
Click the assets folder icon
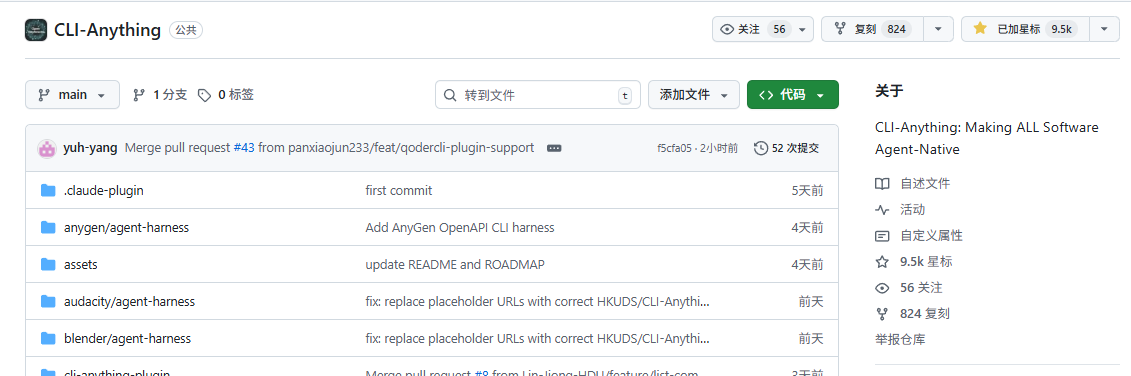click(x=48, y=264)
